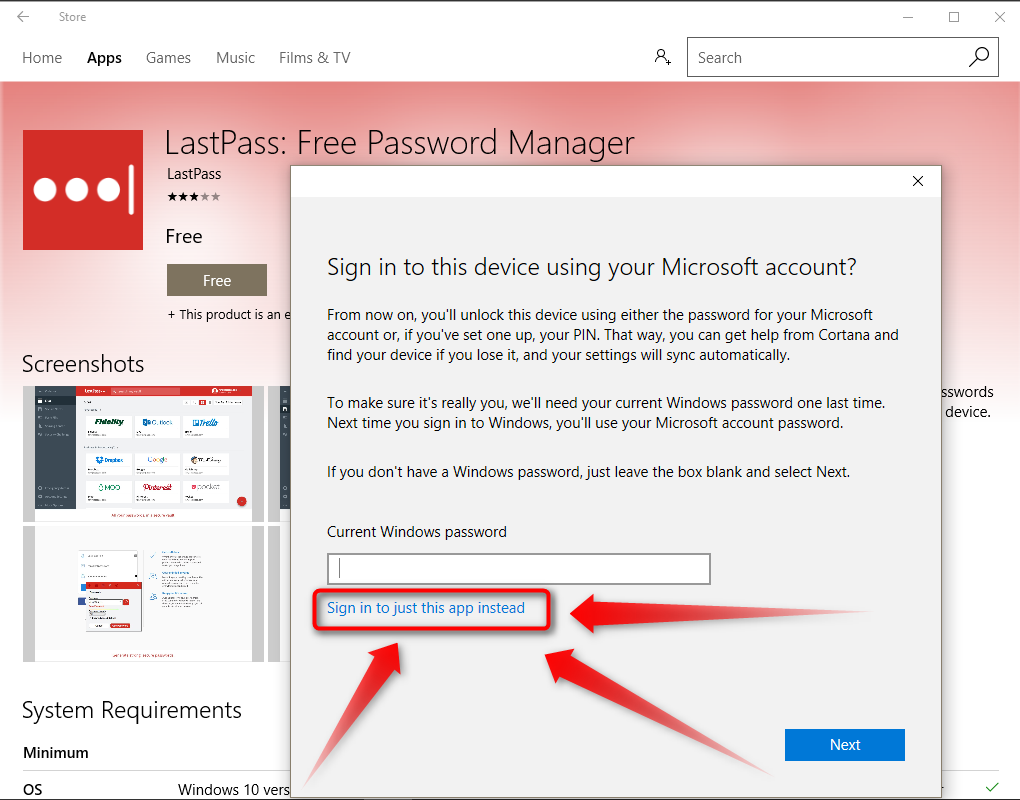Image resolution: width=1020 pixels, height=800 pixels.
Task: Focus the Current Windows password field
Action: pyautogui.click(x=518, y=569)
